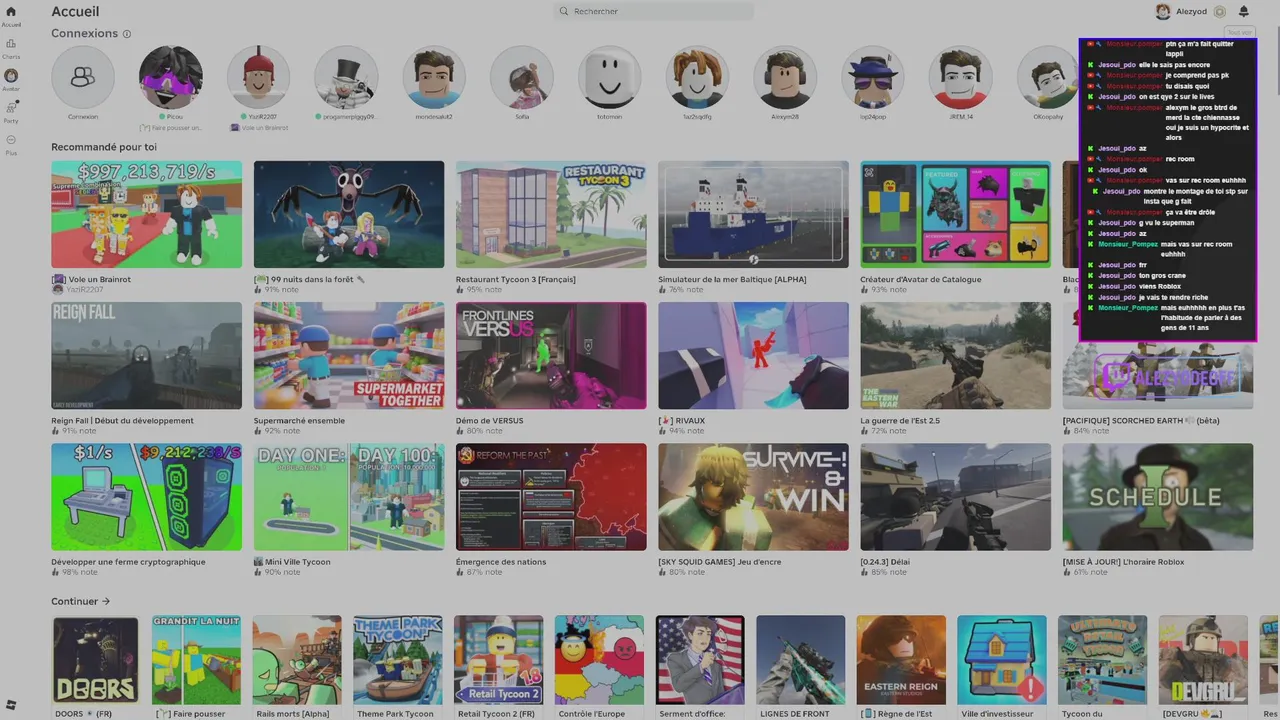Open Vole un Brainrot game thumbnail

click(147, 214)
